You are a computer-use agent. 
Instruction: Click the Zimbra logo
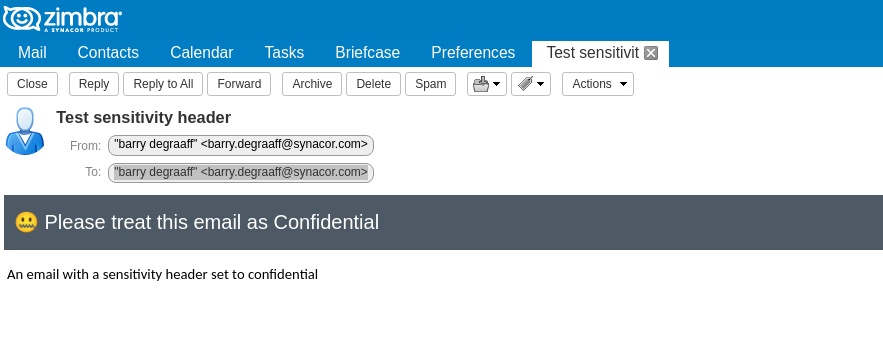(62, 19)
